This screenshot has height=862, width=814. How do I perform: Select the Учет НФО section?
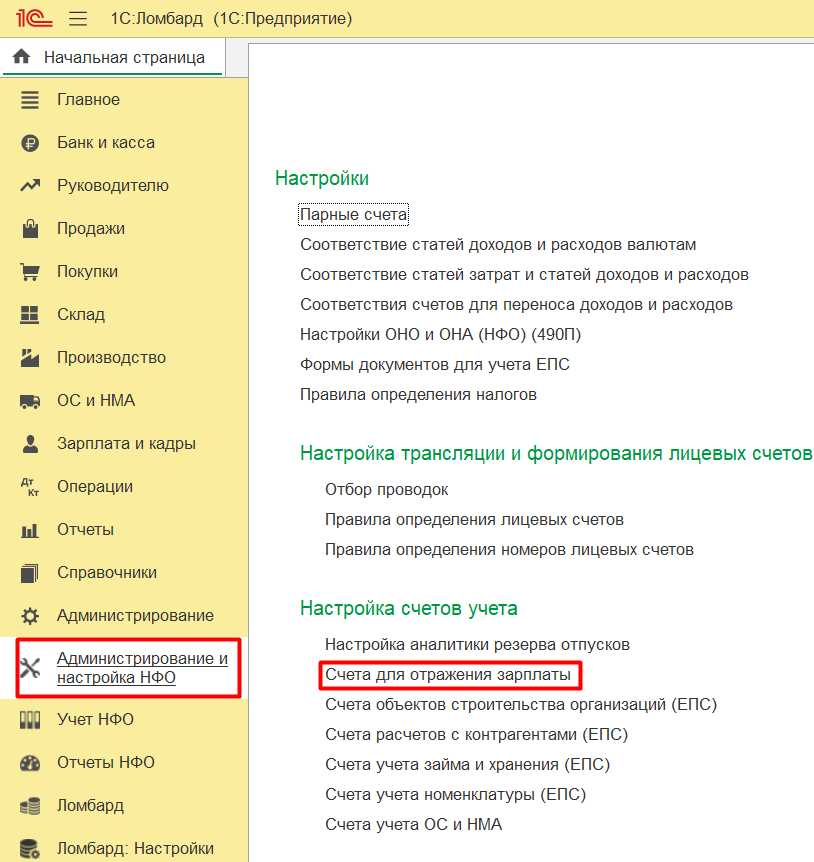95,720
